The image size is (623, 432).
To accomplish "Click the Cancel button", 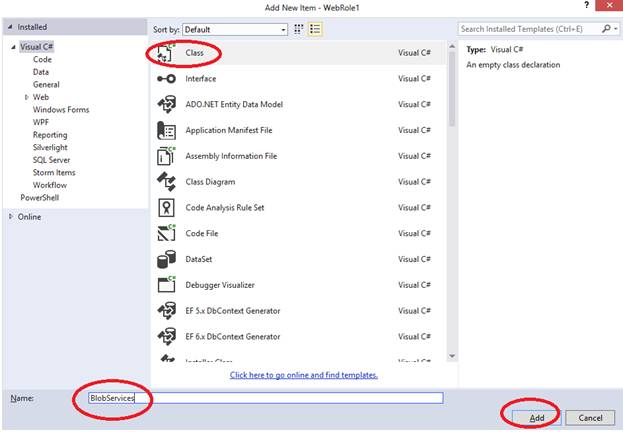I will pyautogui.click(x=590, y=418).
